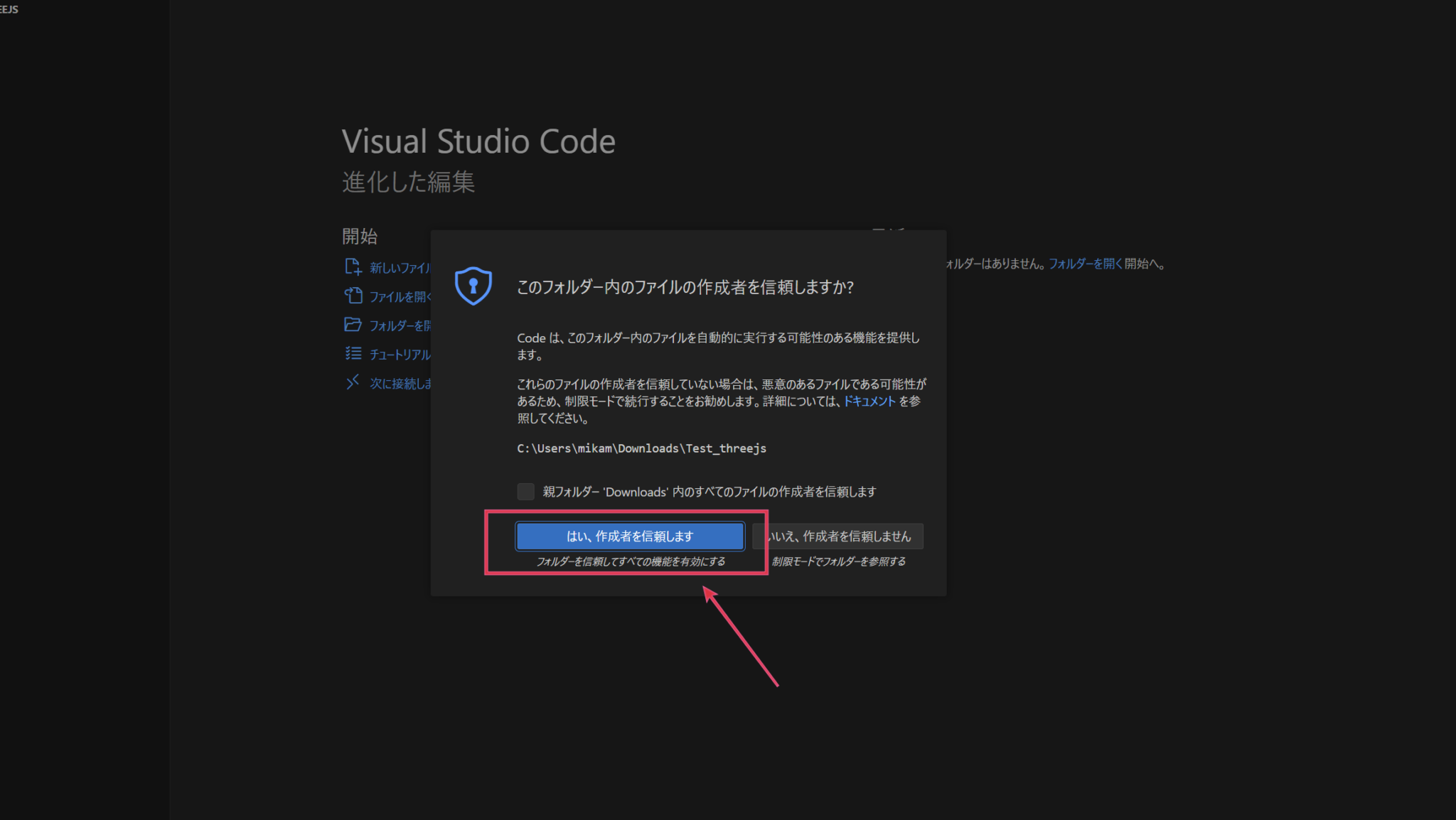Screen dimensions: 1456x820
Task: Click the remote connect icon
Action: [x=353, y=382]
